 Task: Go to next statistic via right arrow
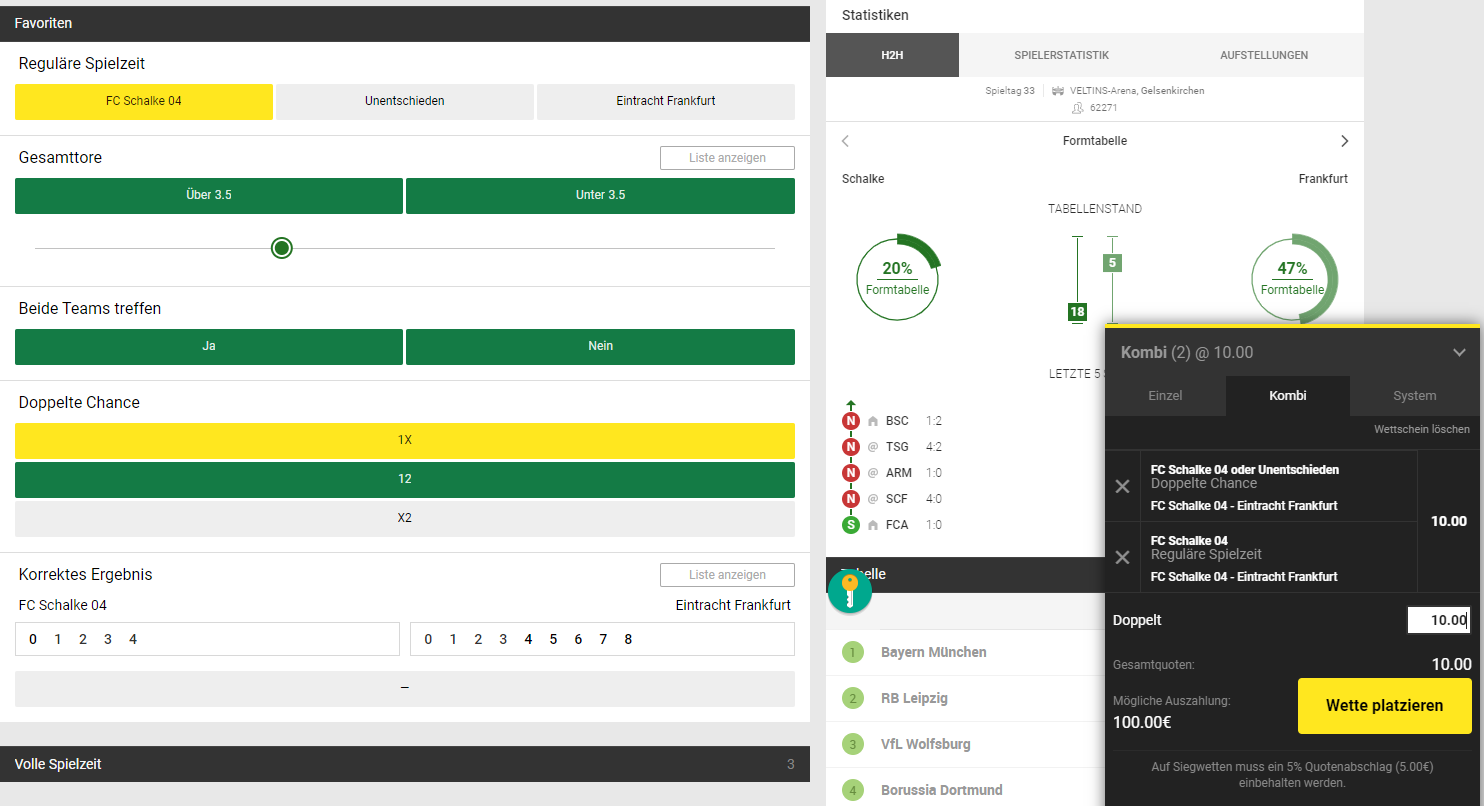tap(1344, 141)
